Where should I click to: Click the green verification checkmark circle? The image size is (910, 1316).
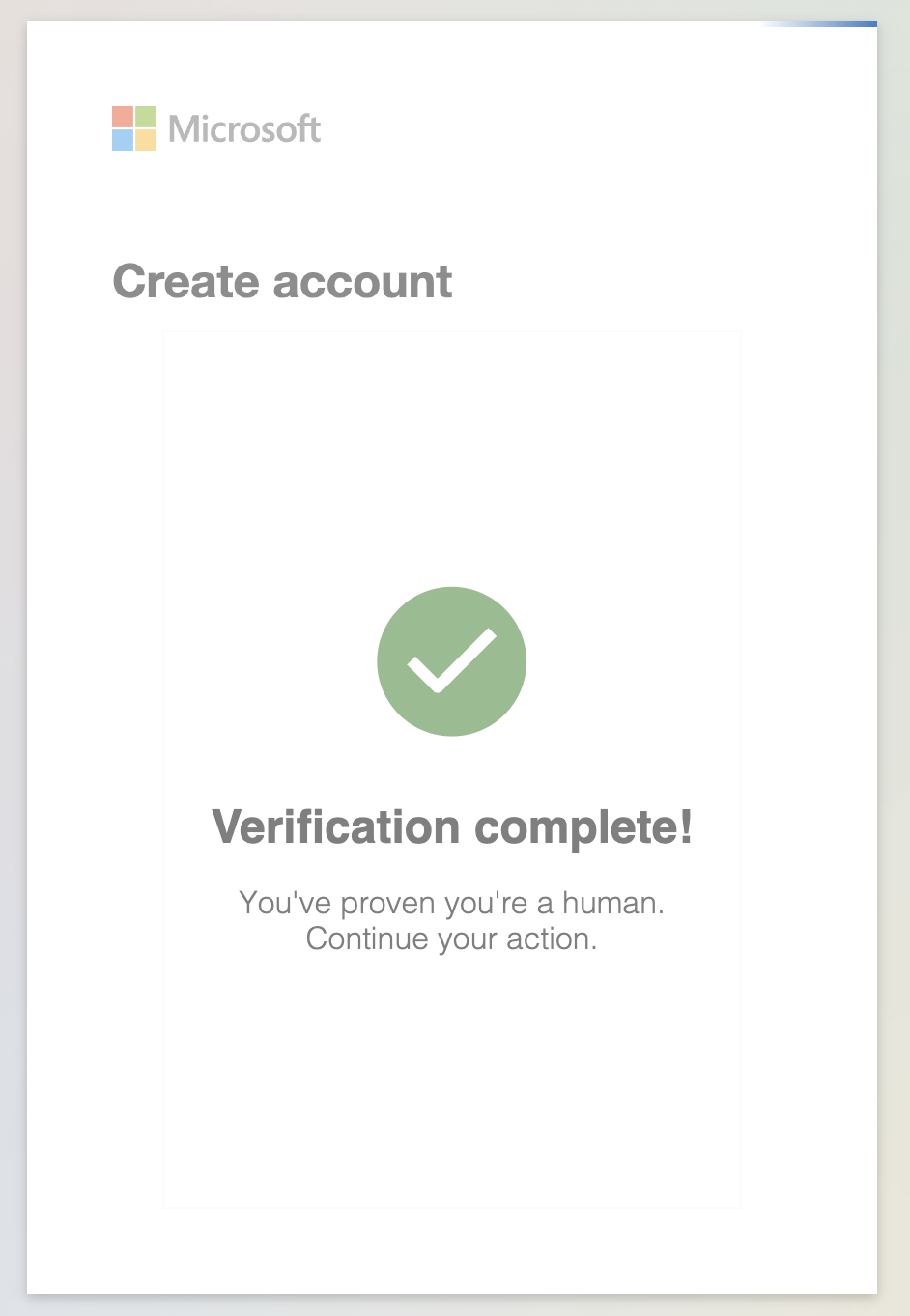point(451,660)
